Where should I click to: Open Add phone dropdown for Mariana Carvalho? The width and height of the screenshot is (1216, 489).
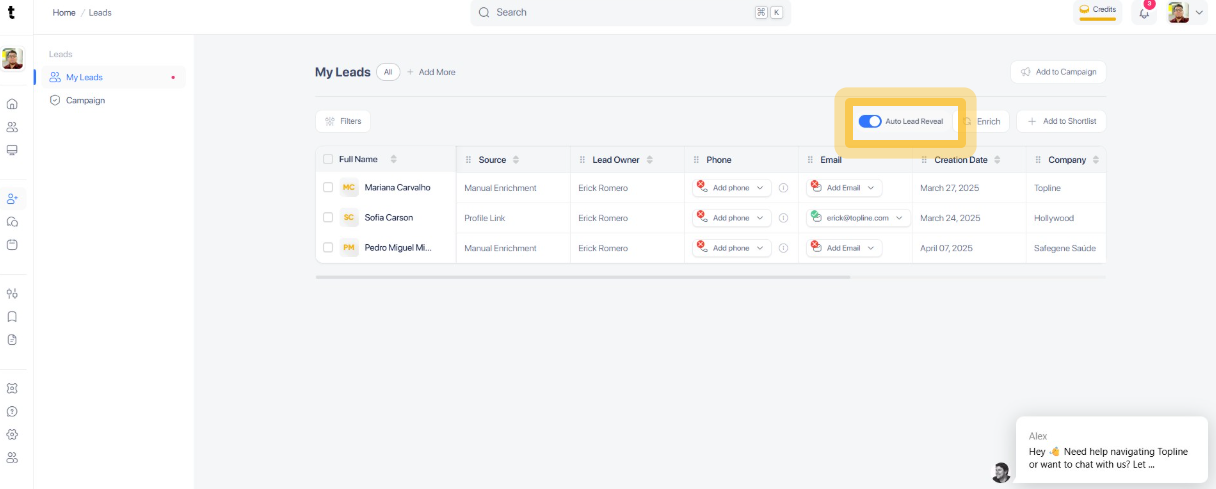point(732,188)
